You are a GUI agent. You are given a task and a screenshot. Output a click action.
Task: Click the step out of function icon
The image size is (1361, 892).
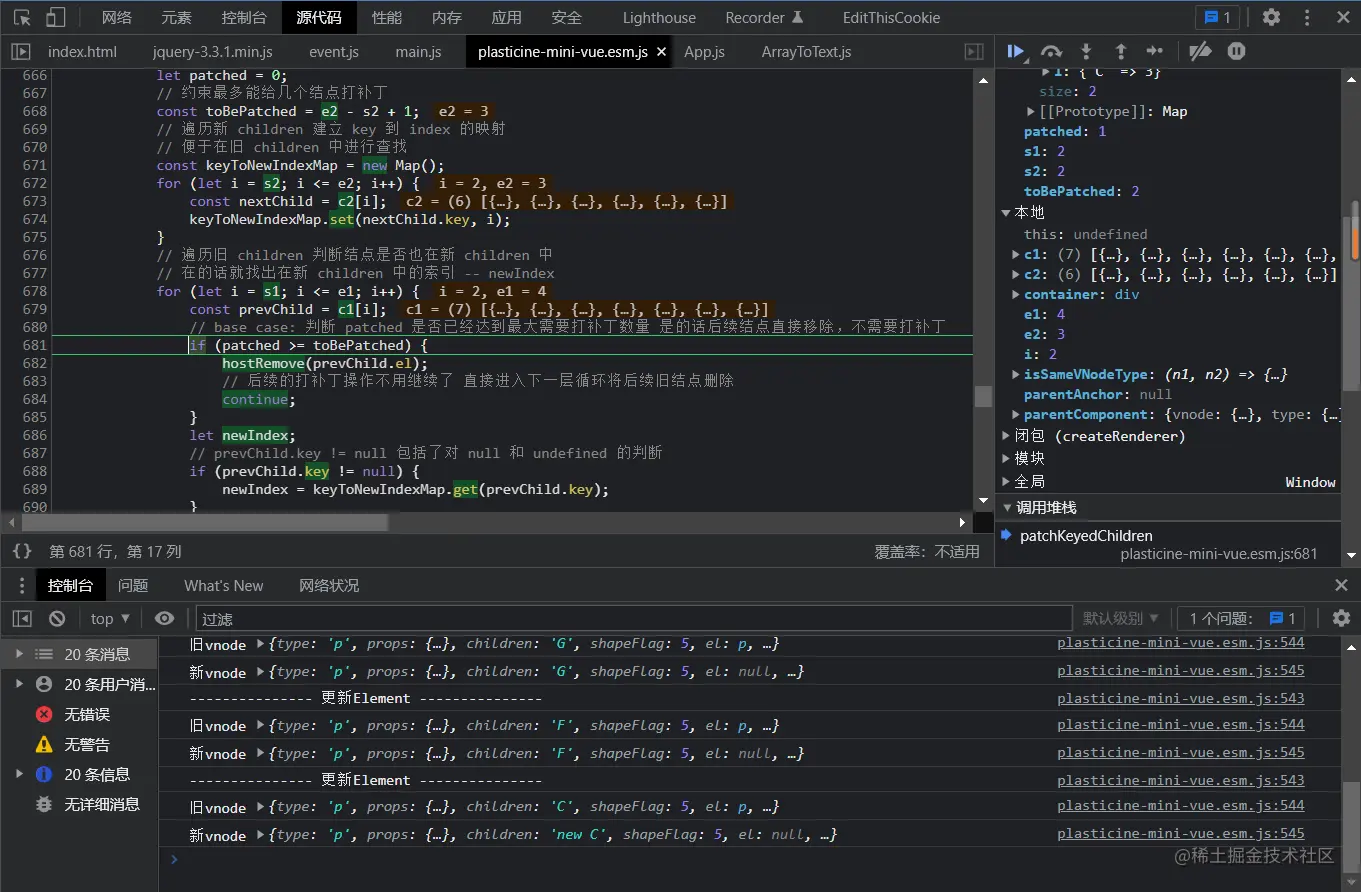tap(1120, 52)
